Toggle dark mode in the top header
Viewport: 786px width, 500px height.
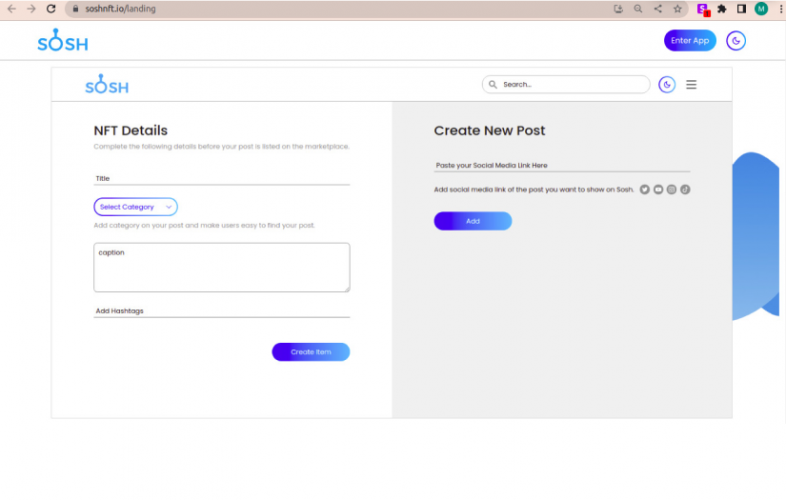click(x=736, y=41)
